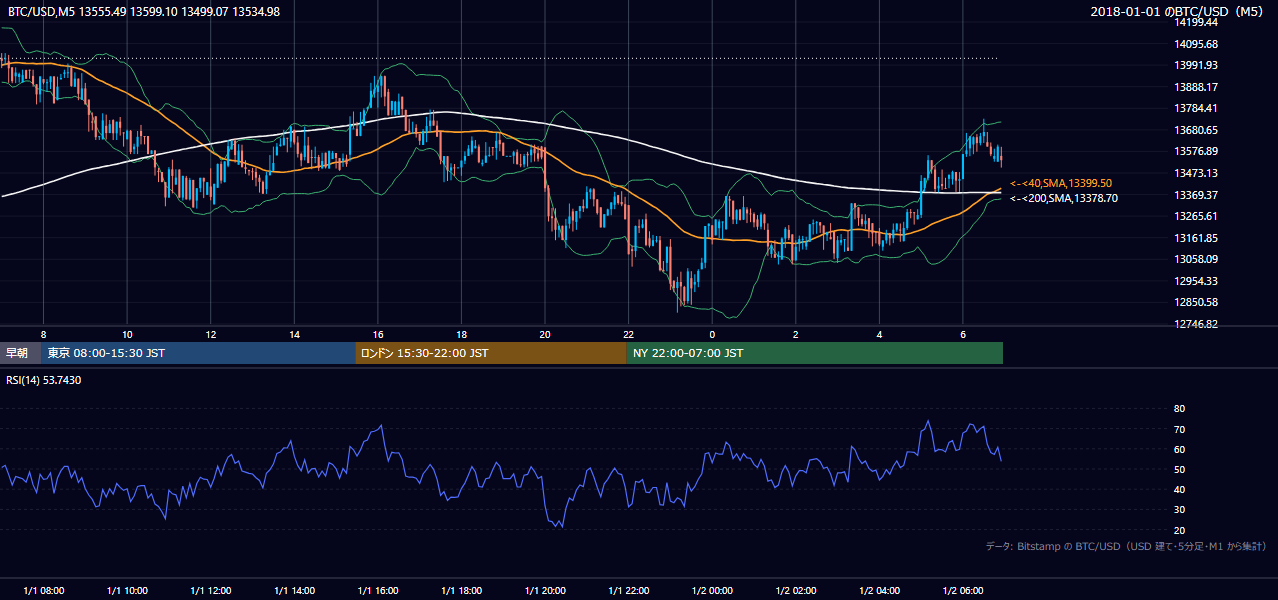Click the 1/1 10:00 bottom time label

click(127, 590)
